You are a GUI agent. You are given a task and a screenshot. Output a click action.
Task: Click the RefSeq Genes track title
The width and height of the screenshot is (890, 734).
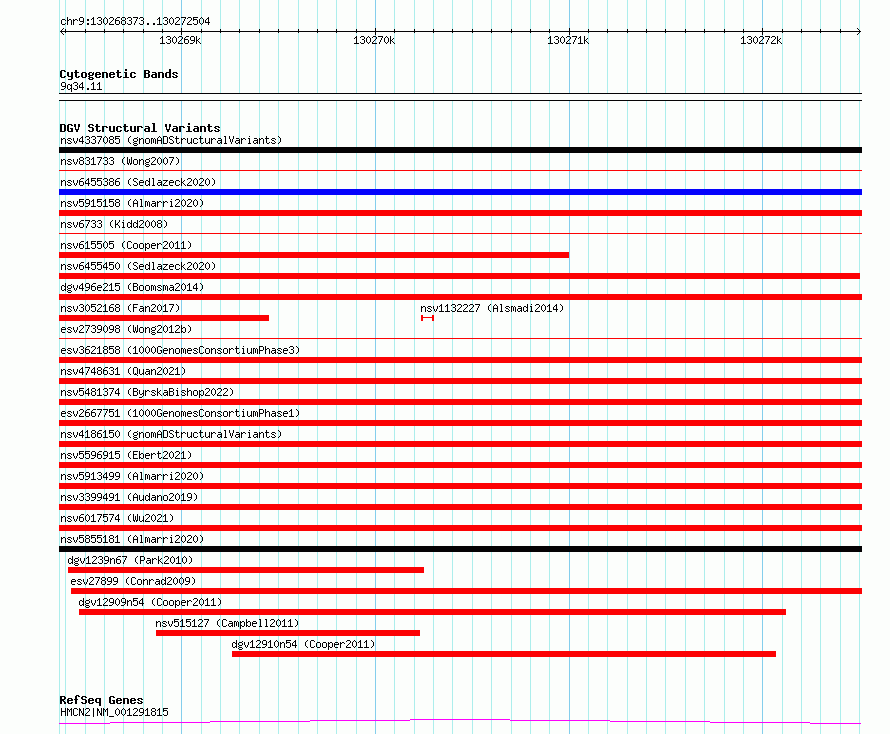coord(101,700)
